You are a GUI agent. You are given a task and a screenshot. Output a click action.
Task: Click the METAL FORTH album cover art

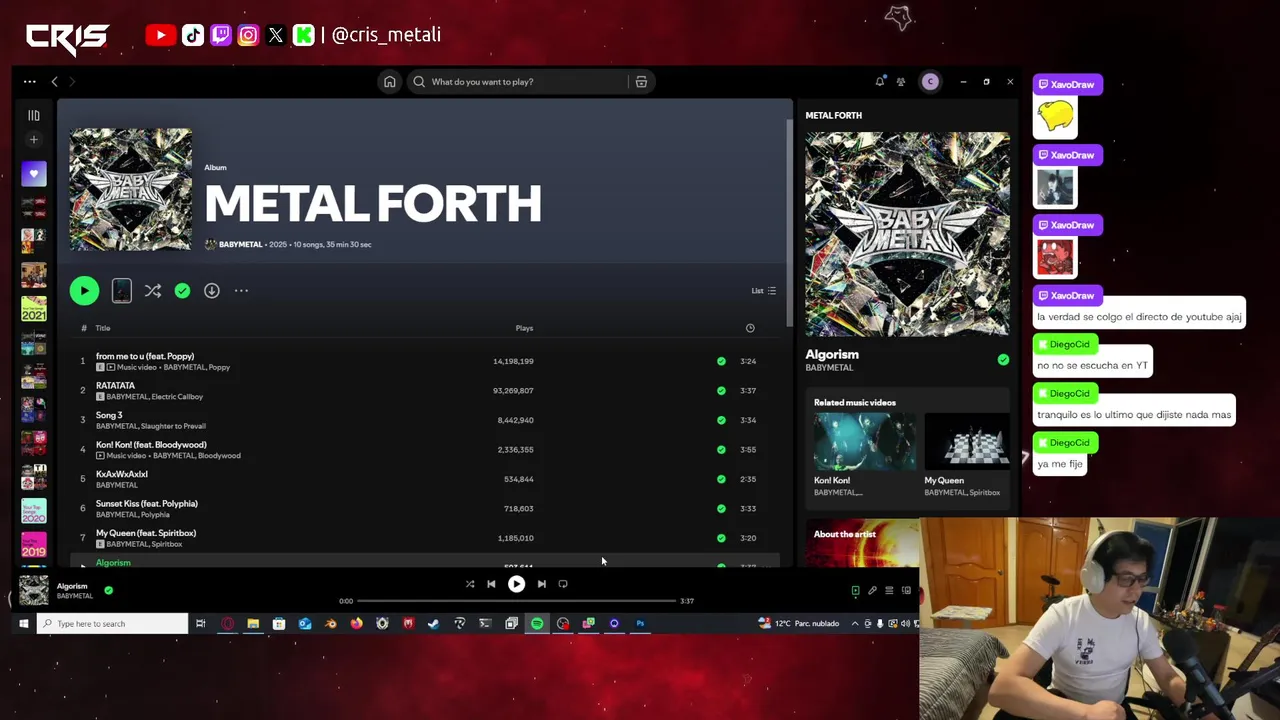point(131,189)
